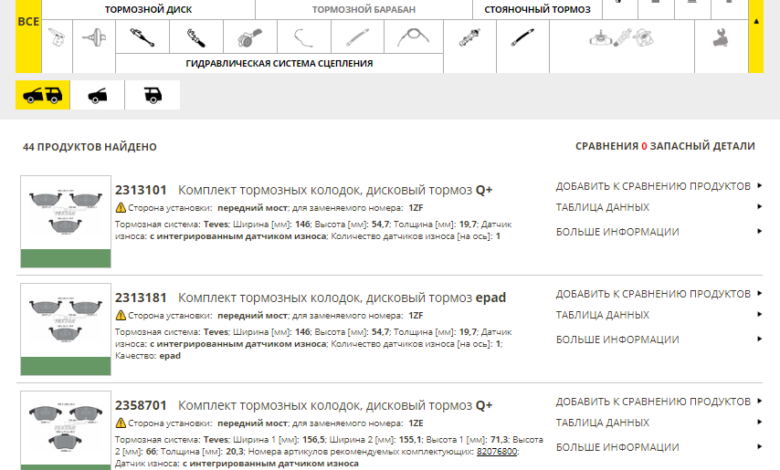Expand Таблица данных for product 2313101
780x470 pixels.
[602, 208]
